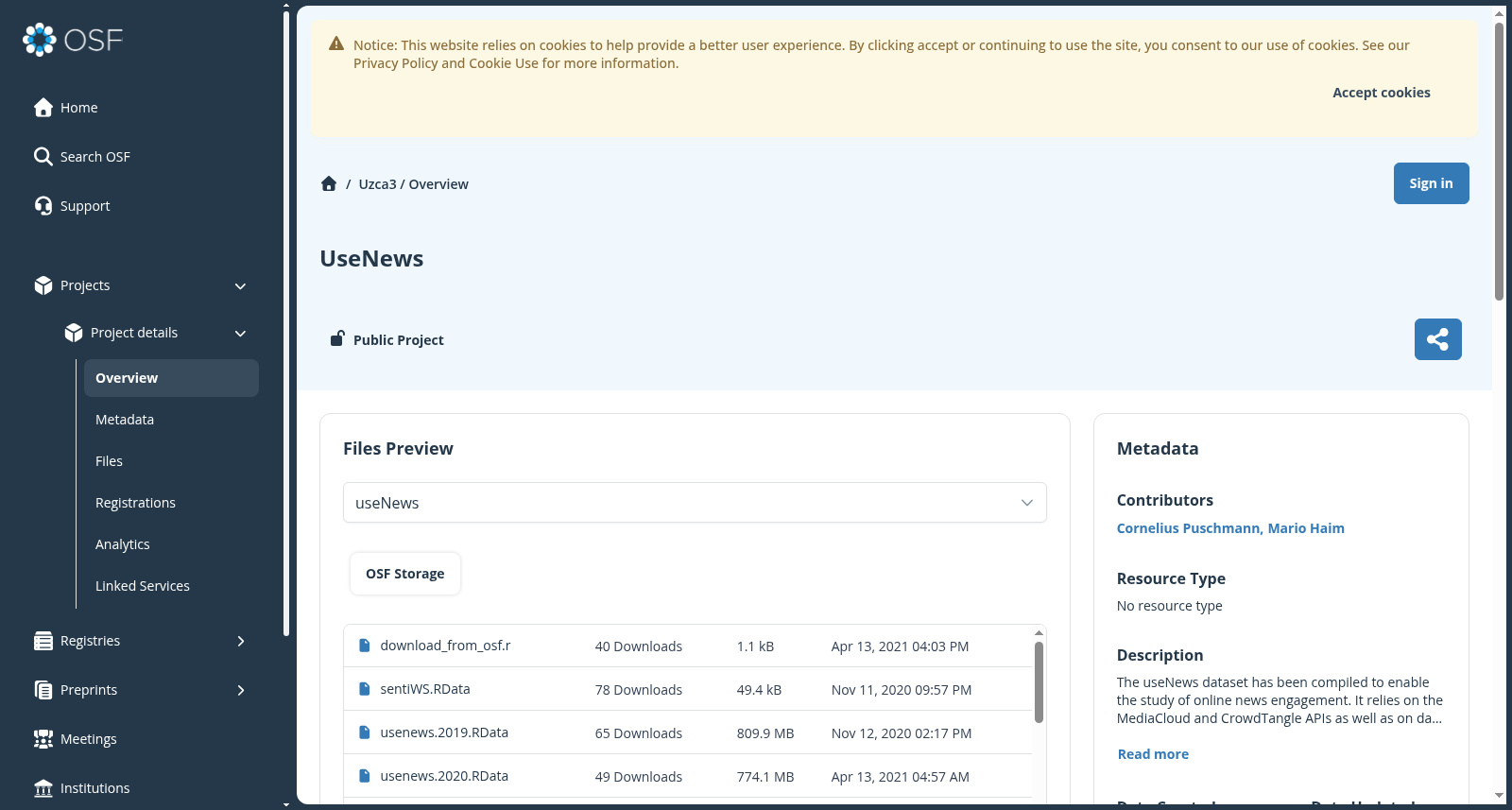
Task: Click the Institutions label in the sidebar
Action: pos(95,788)
